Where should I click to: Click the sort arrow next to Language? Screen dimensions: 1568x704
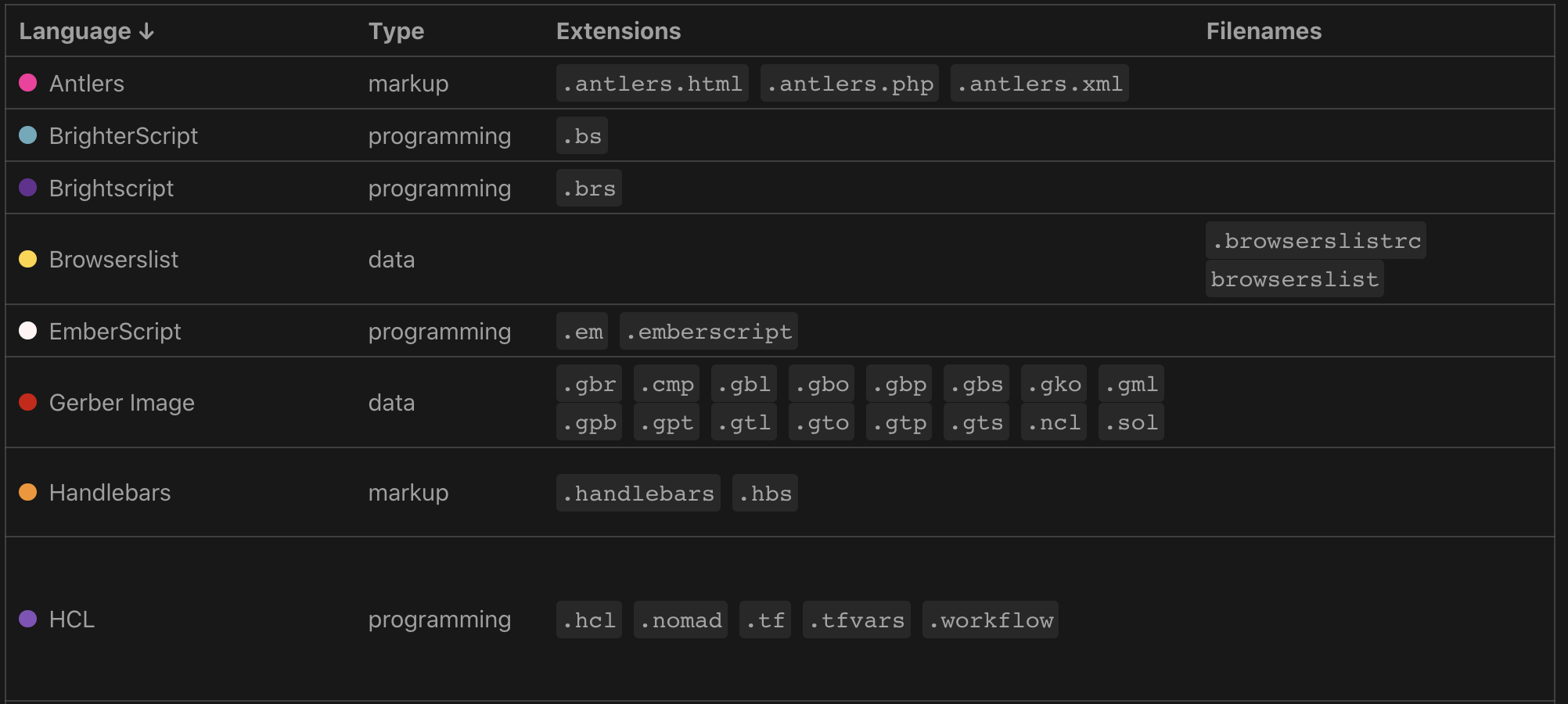[x=146, y=31]
